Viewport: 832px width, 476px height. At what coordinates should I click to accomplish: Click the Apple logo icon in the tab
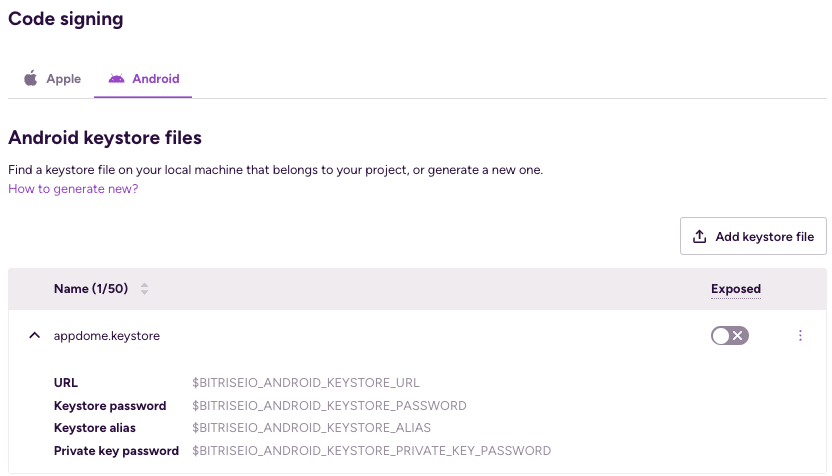click(x=31, y=78)
